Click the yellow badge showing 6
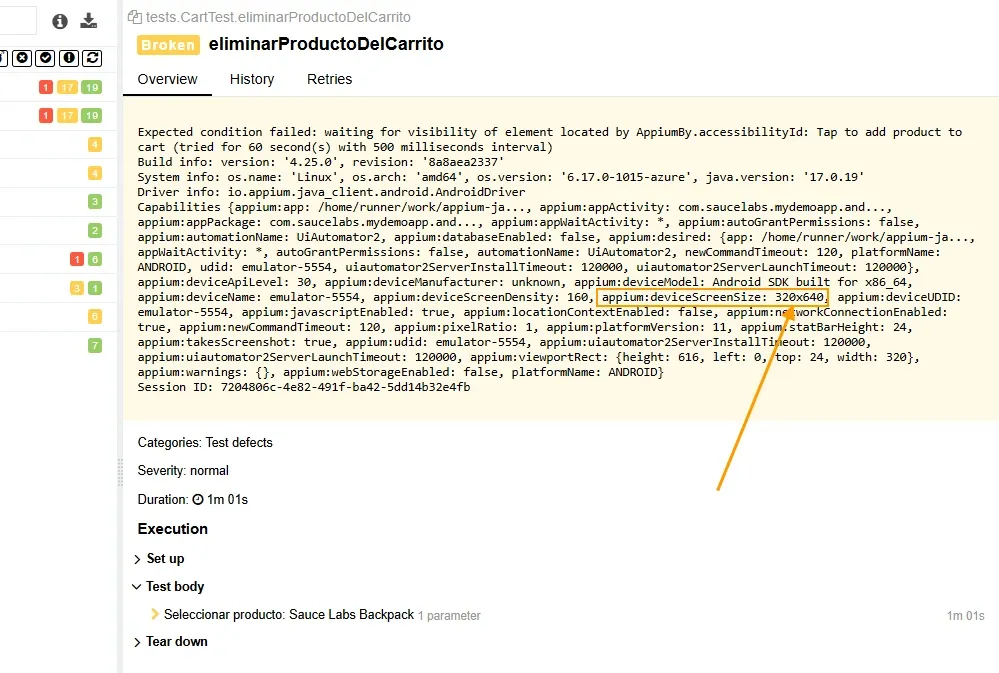Image resolution: width=999 pixels, height=673 pixels. 95,317
